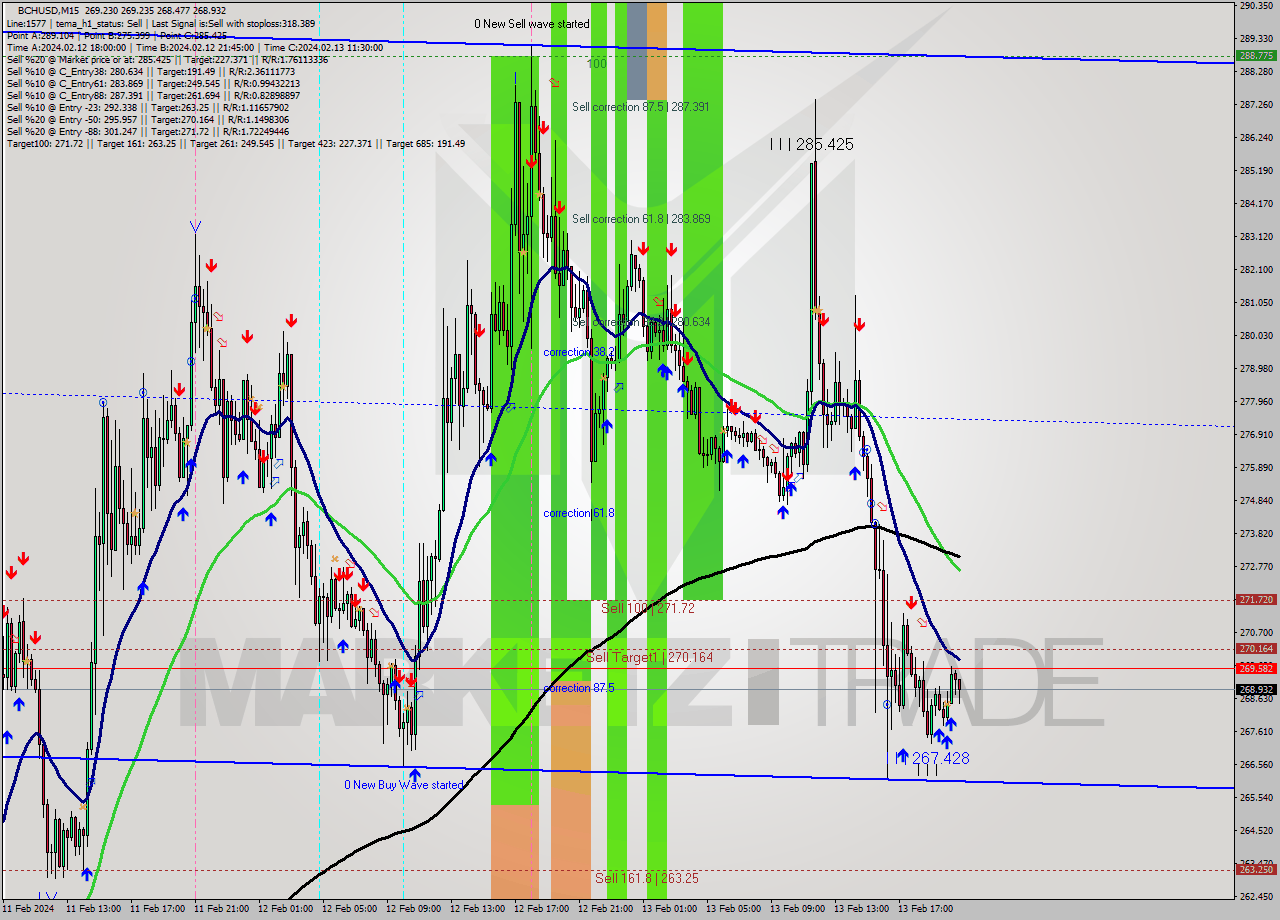1280x920 pixels.
Task: Click the 287.260 price axis value
Action: [x=1255, y=104]
